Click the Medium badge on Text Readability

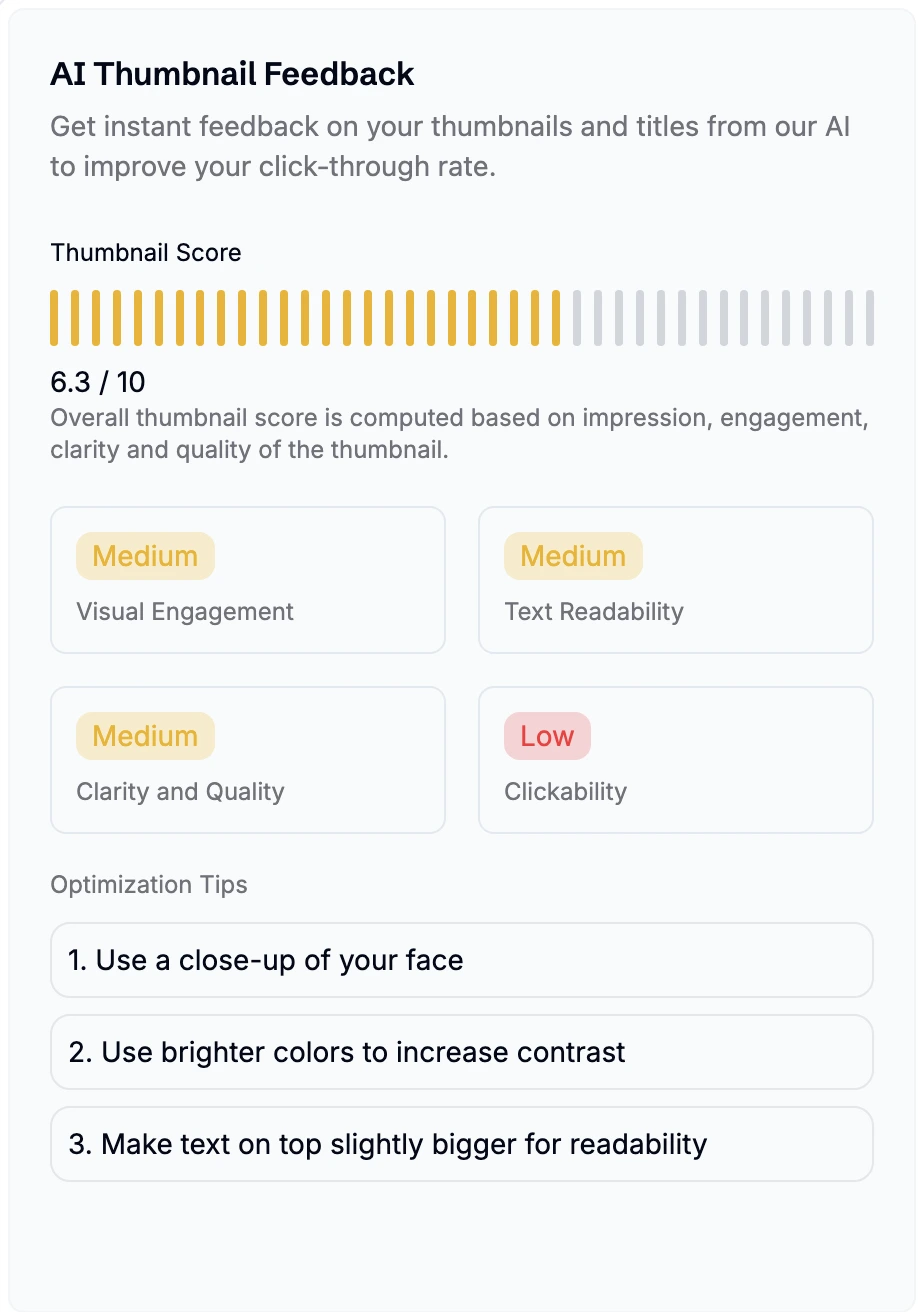click(x=573, y=556)
